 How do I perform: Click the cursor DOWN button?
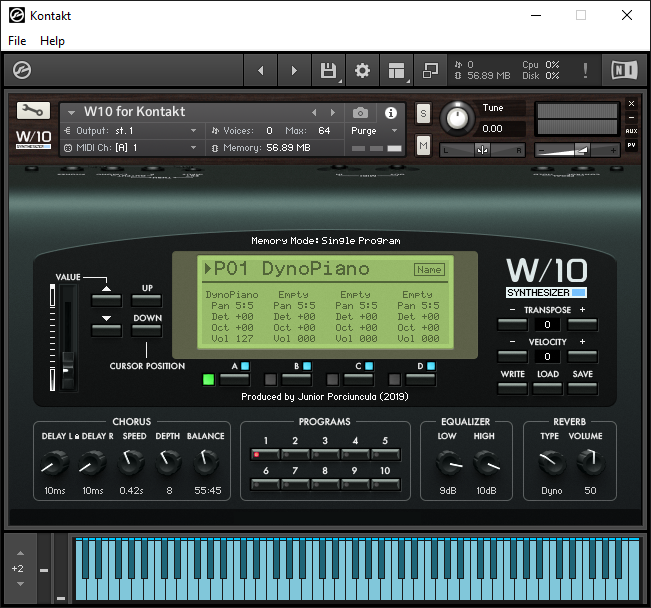coord(147,330)
